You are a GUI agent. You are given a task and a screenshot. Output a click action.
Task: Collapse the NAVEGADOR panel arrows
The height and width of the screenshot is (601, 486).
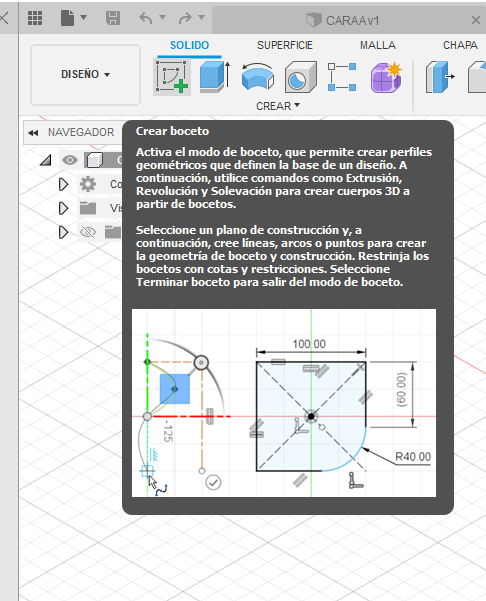coord(33,133)
